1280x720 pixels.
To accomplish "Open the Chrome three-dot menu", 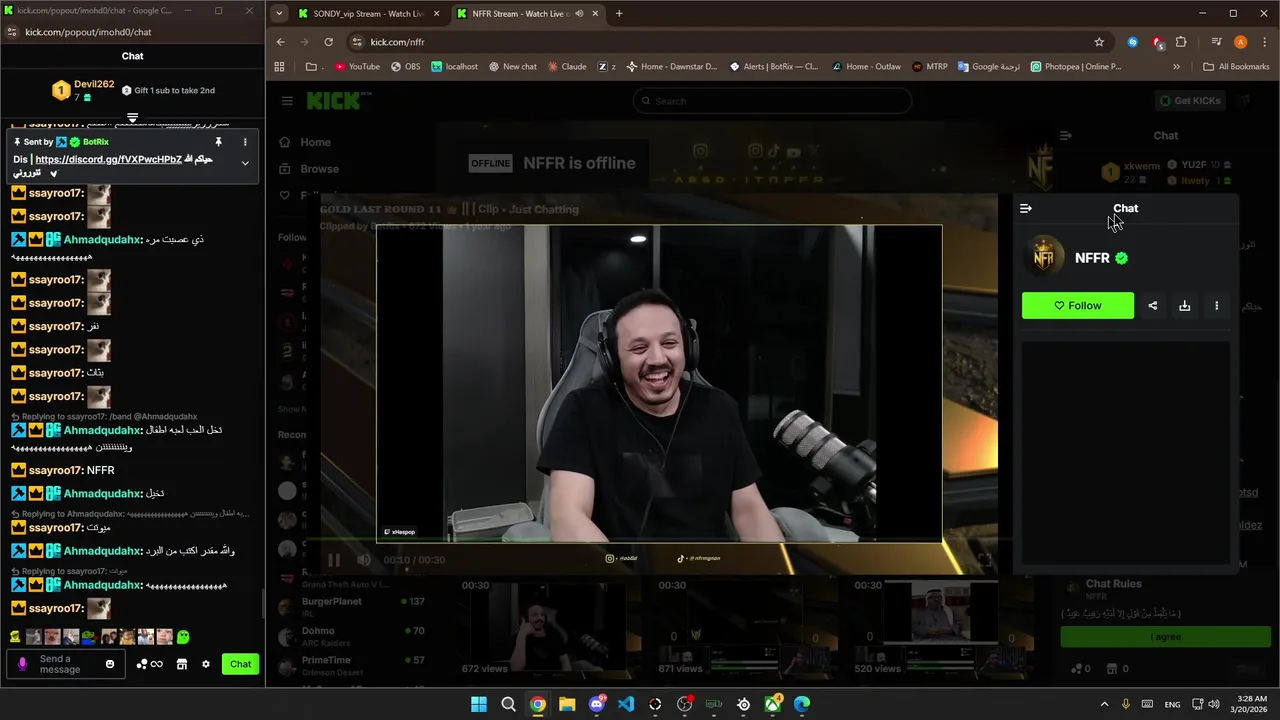I will pos(1263,42).
